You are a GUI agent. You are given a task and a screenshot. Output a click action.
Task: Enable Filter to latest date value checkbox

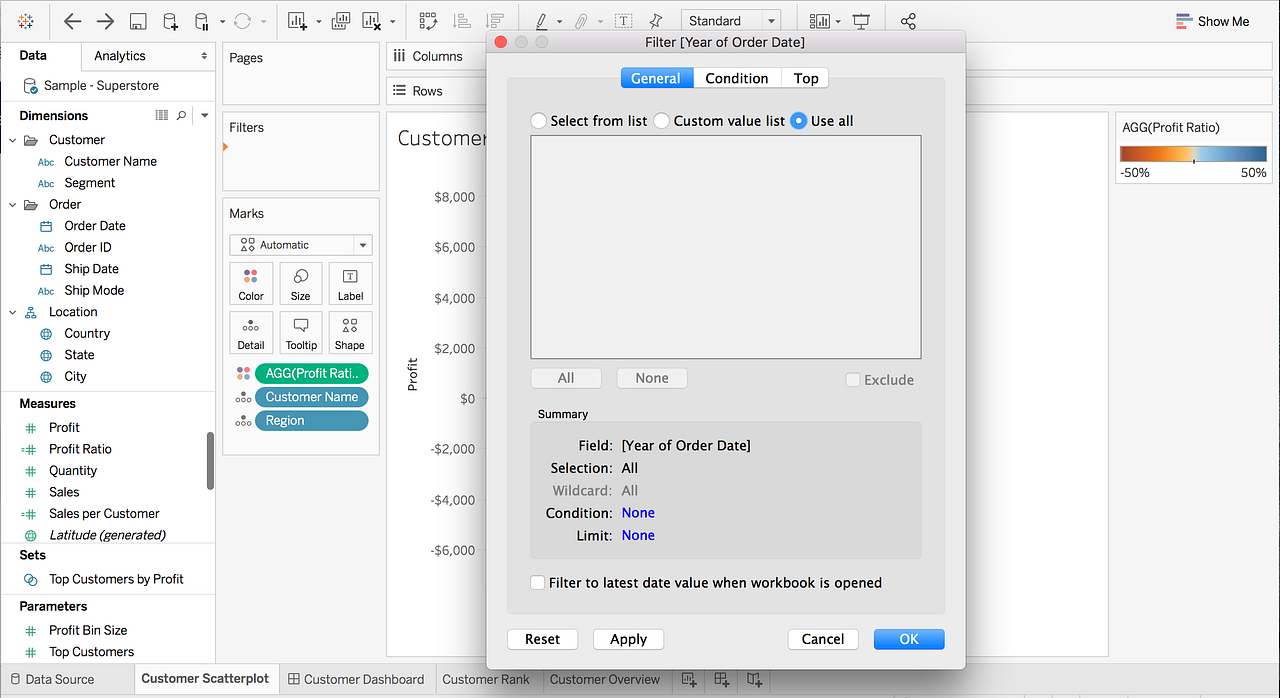click(x=538, y=582)
